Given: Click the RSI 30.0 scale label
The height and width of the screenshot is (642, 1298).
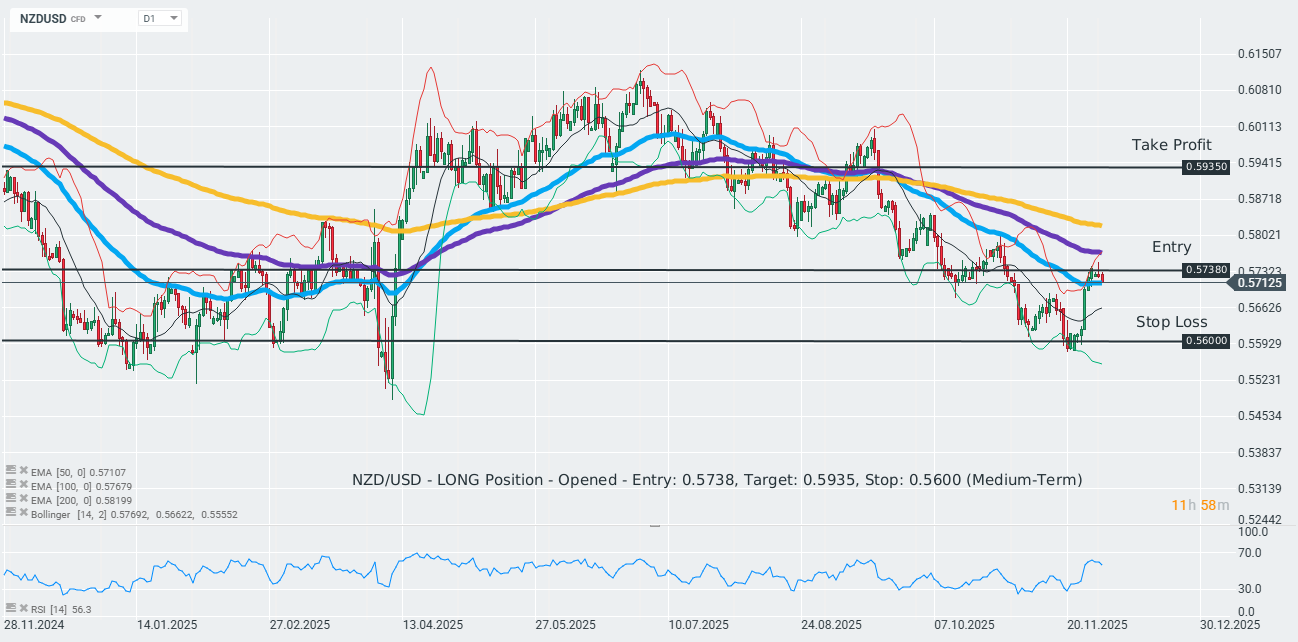Looking at the screenshot, I should (x=1249, y=589).
